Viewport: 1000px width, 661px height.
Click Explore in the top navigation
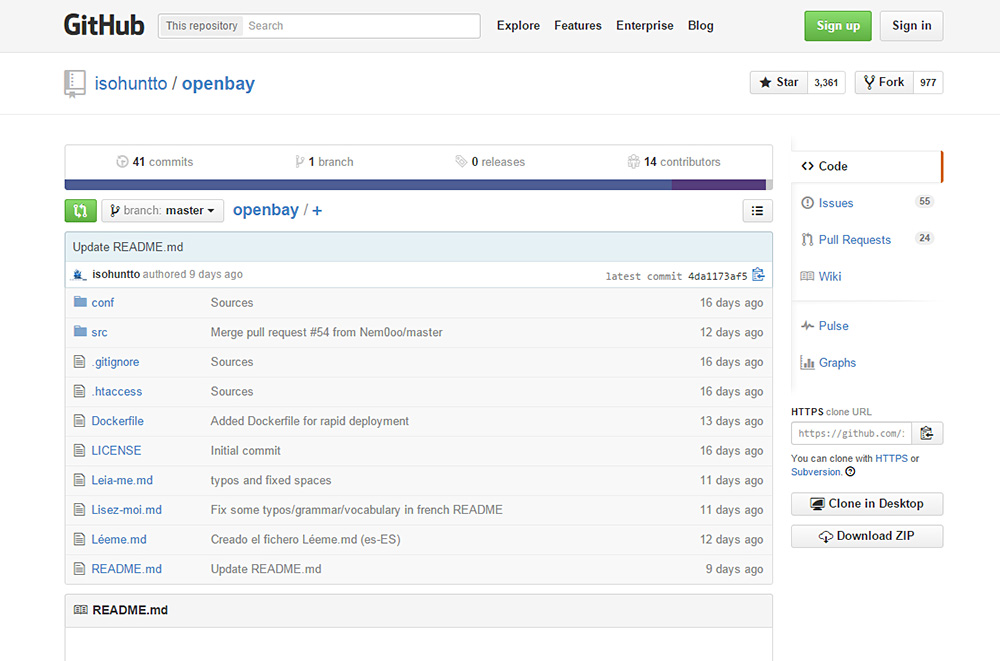518,26
